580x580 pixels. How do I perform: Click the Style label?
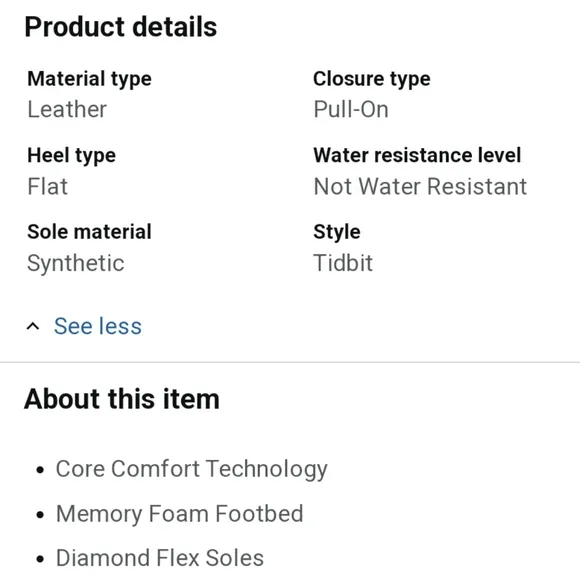pos(337,233)
